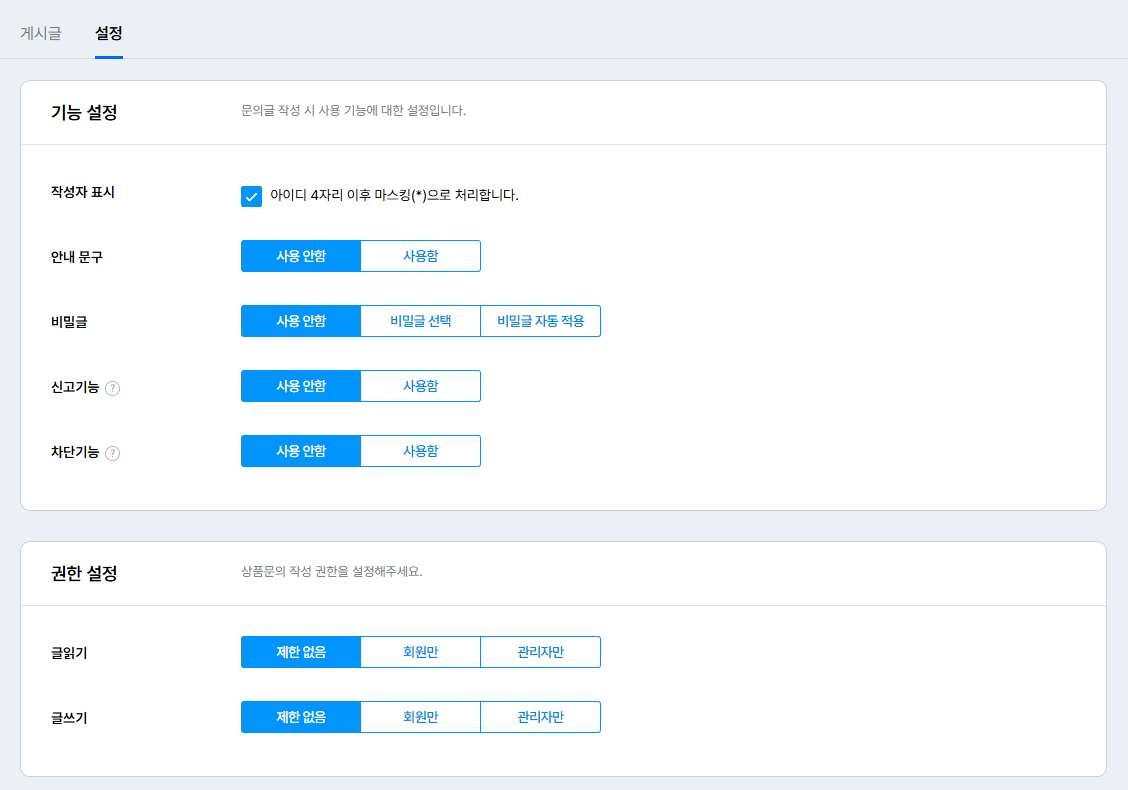Choose 비밀글 선택 option
Image resolution: width=1128 pixels, height=790 pixels.
[x=420, y=321]
